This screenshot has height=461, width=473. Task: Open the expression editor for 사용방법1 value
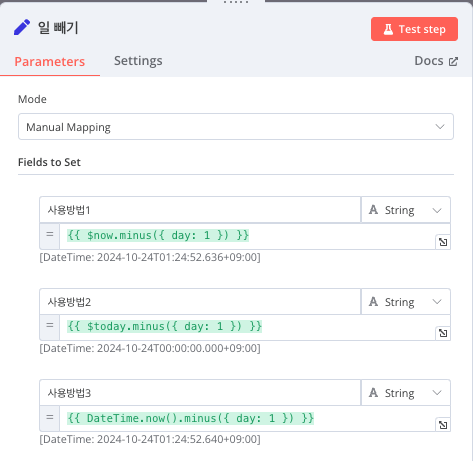(x=443, y=242)
